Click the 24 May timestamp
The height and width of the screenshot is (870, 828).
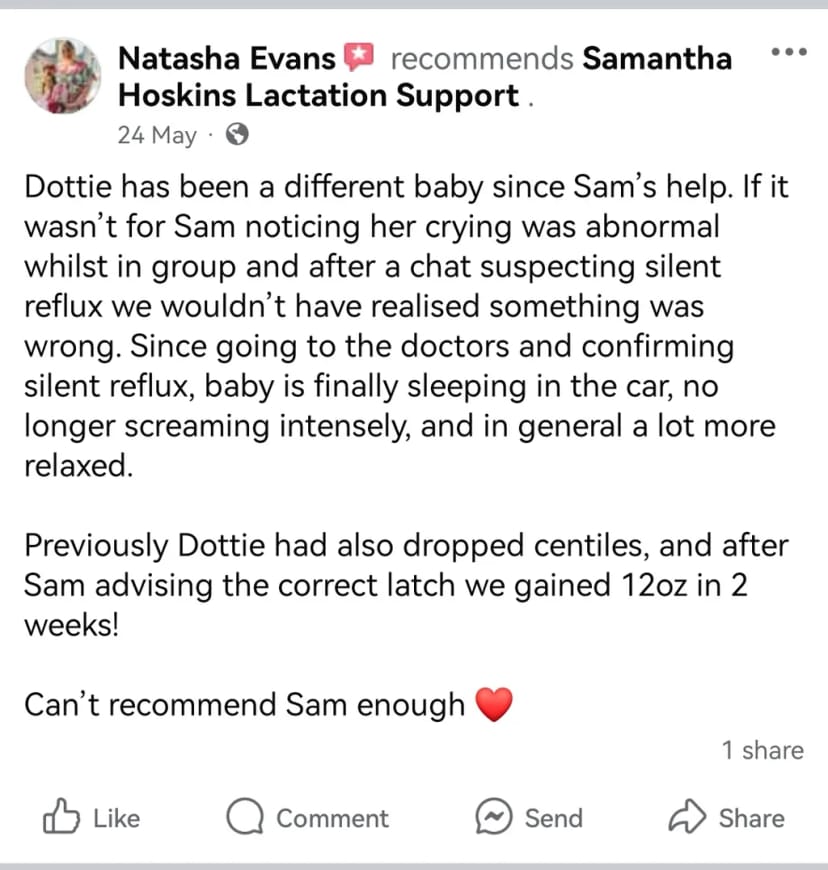click(157, 135)
